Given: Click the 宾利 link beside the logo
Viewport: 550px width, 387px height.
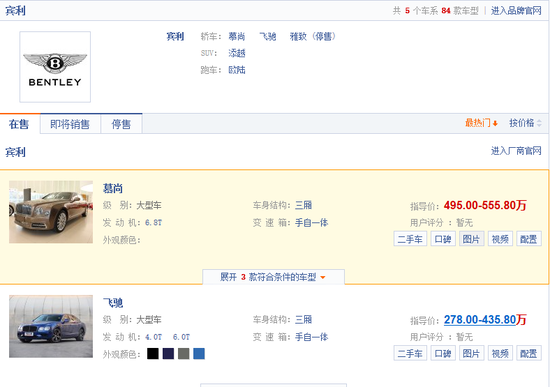Looking at the screenshot, I should click(x=175, y=36).
